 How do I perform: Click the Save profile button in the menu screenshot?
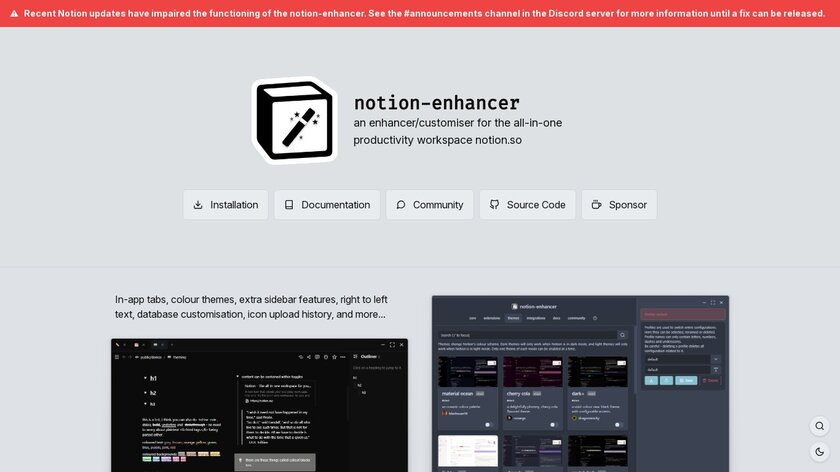click(686, 380)
